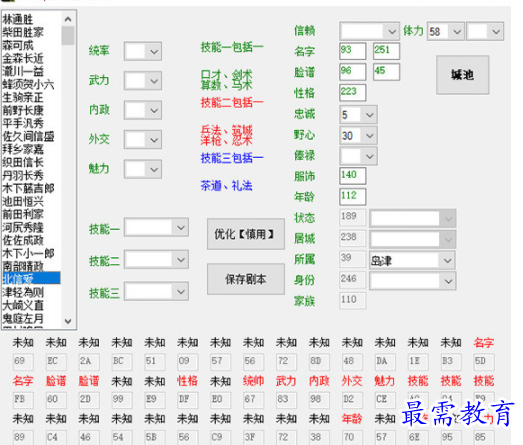Select 木下小一郎 in the list
Screen dimensions: 523x445
tap(28, 254)
